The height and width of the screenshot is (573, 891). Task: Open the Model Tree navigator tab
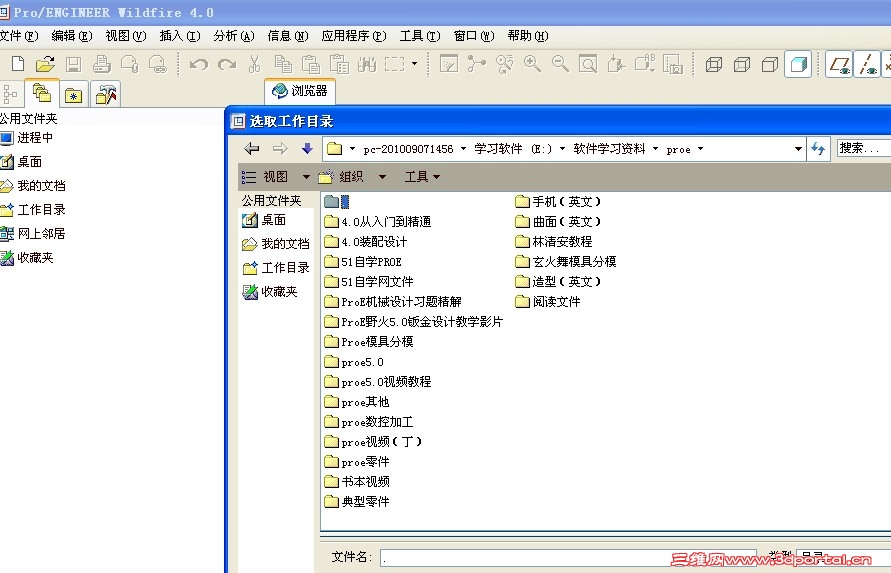point(10,94)
